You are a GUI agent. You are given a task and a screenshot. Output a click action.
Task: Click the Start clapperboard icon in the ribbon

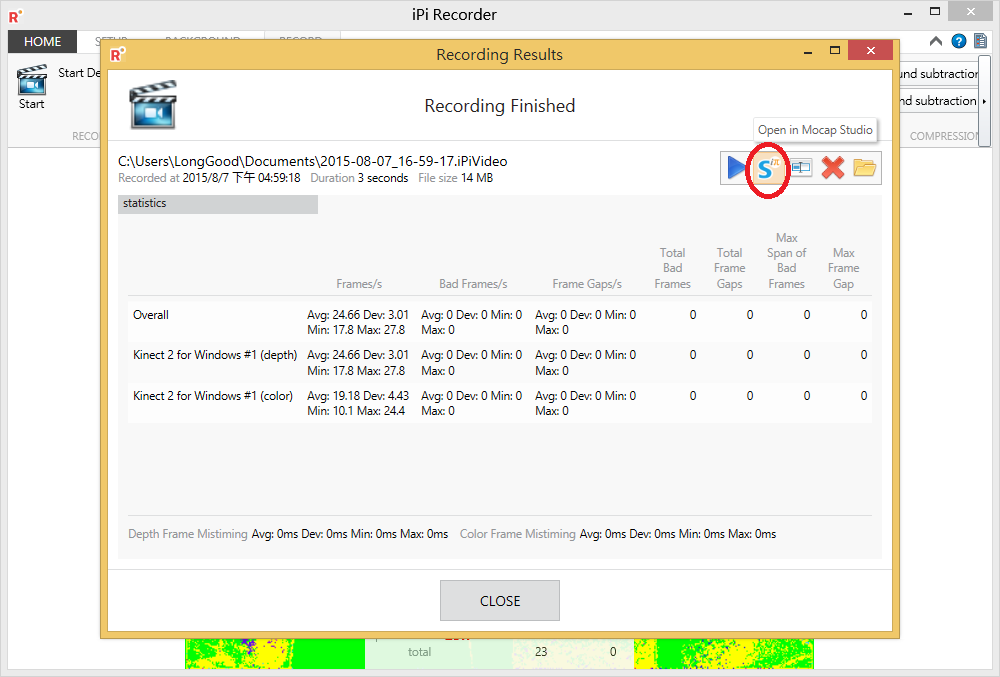(32, 86)
